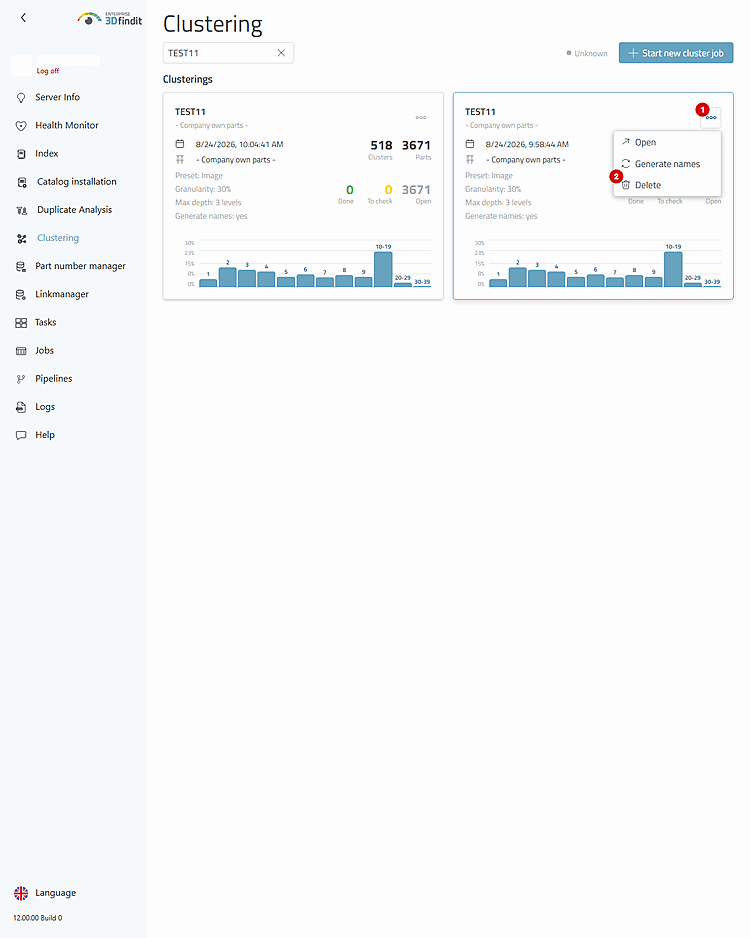Screen dimensions: 750x938
Task: Click the Clustering sidebar icon
Action: [x=22, y=238]
